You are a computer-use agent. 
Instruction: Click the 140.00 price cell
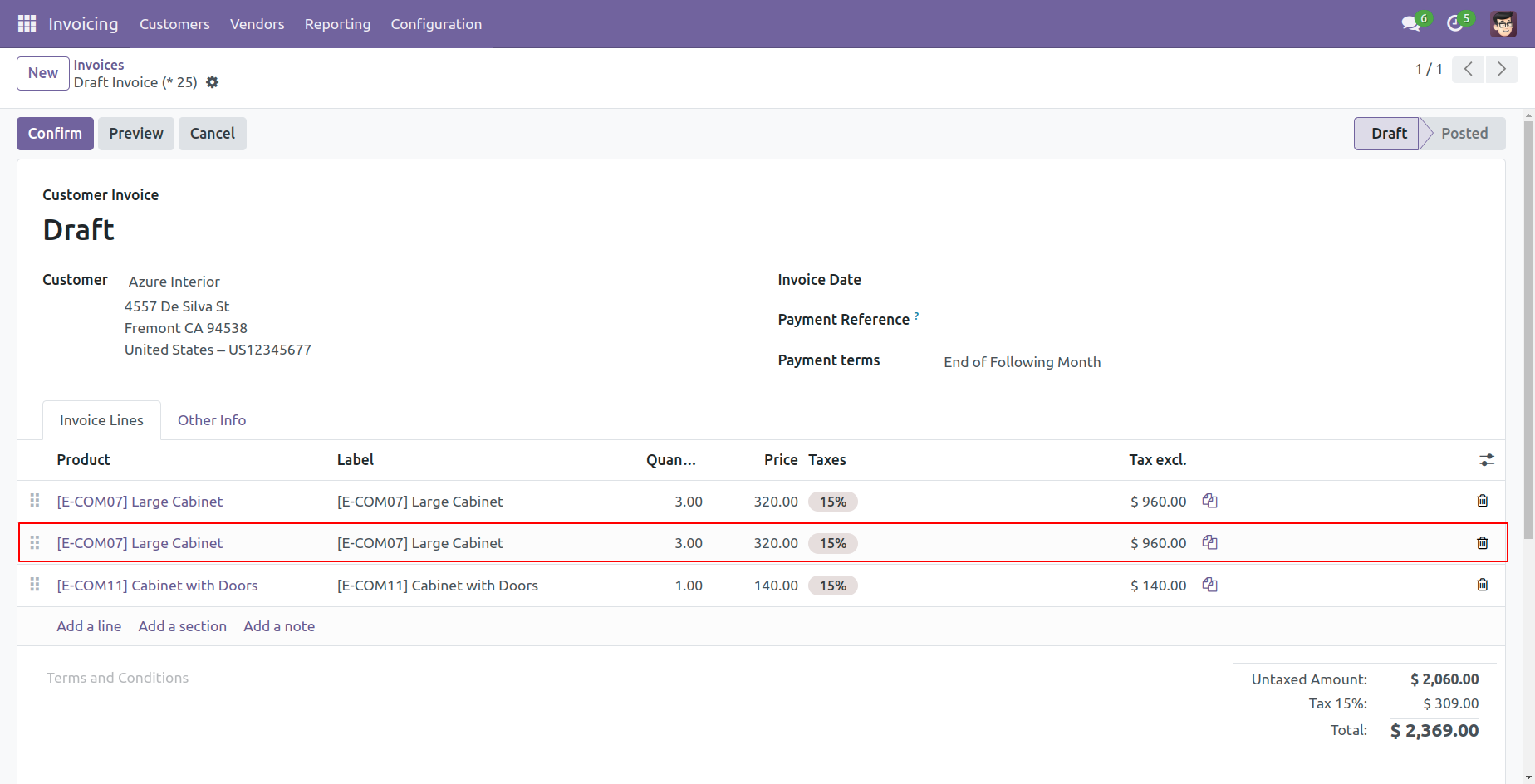776,586
